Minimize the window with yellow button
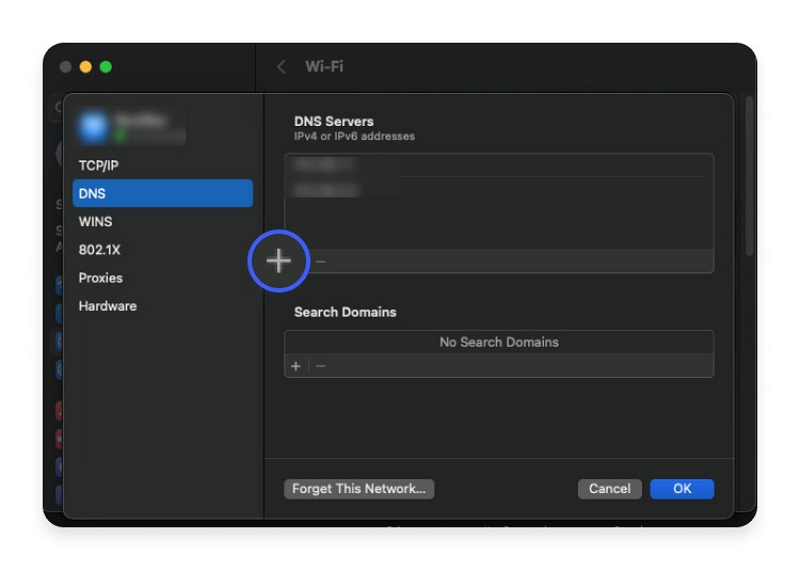Viewport: 800px width, 570px height. tap(86, 67)
